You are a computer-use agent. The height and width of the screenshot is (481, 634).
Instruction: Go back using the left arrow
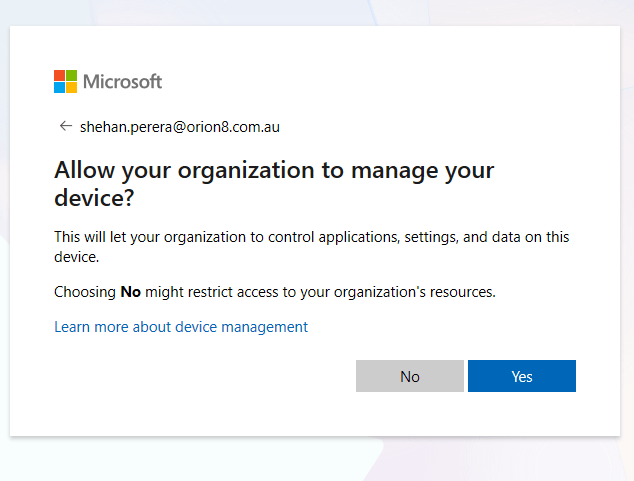pyautogui.click(x=66, y=126)
